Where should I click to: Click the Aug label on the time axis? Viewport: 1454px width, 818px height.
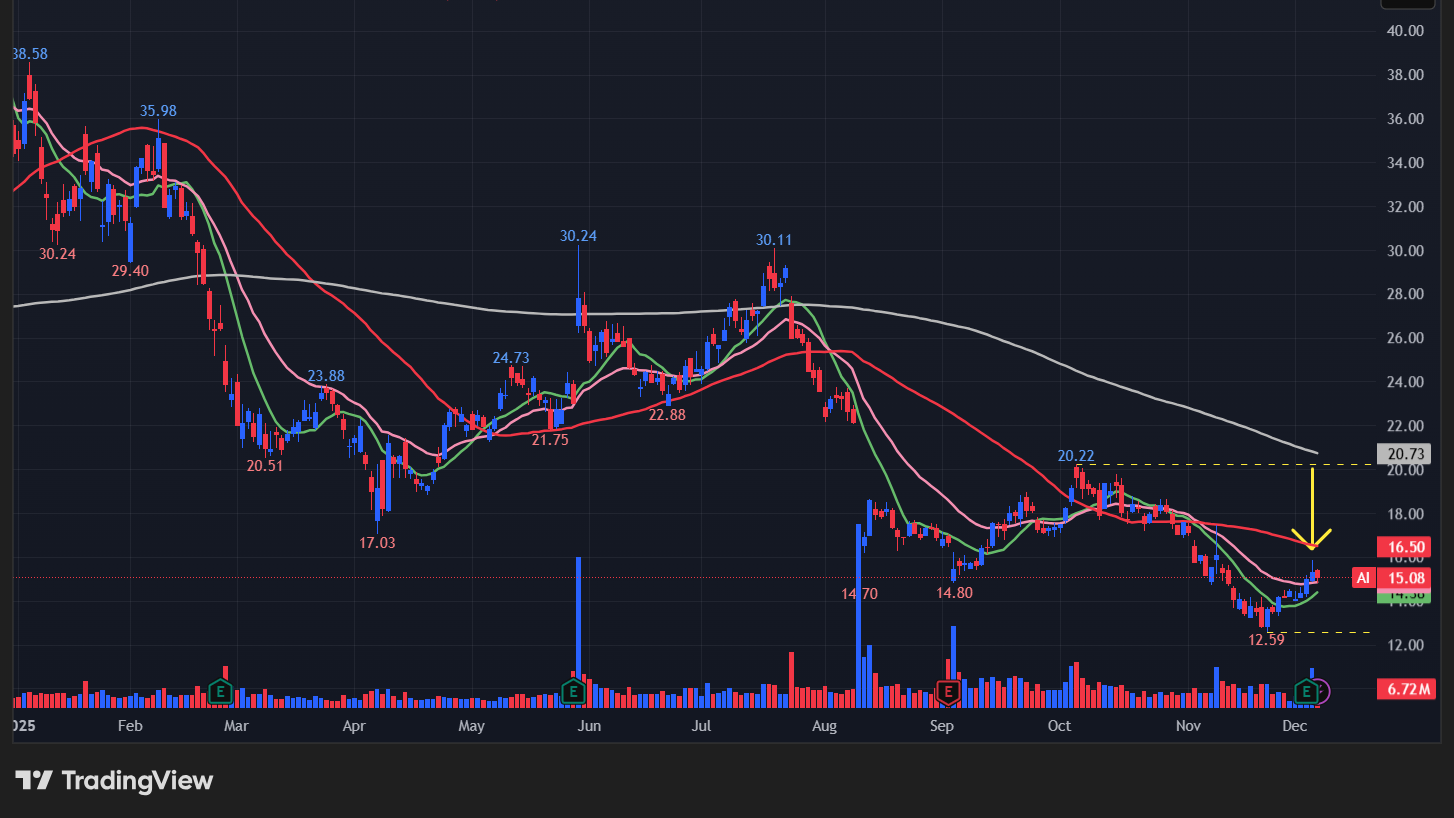[824, 725]
